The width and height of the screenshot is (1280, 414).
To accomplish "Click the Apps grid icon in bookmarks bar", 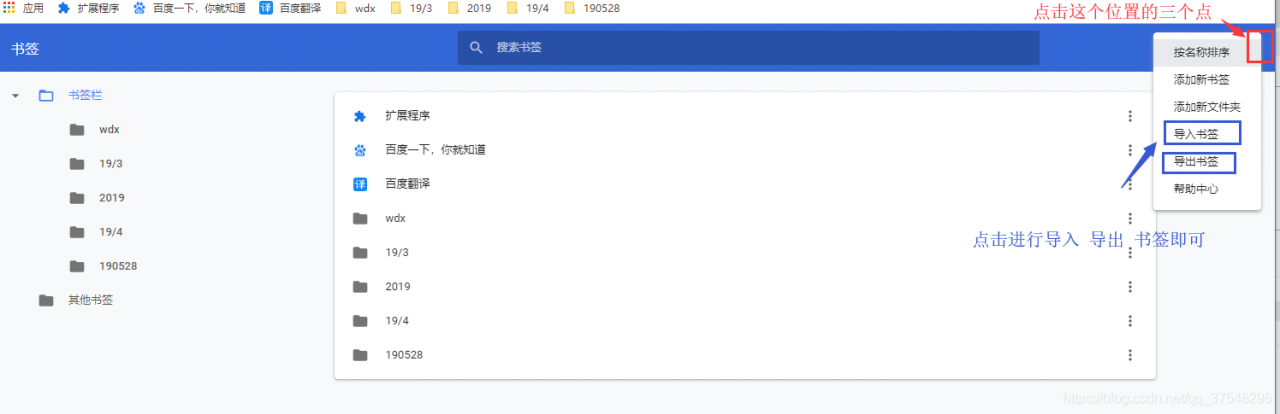I will pos(9,8).
